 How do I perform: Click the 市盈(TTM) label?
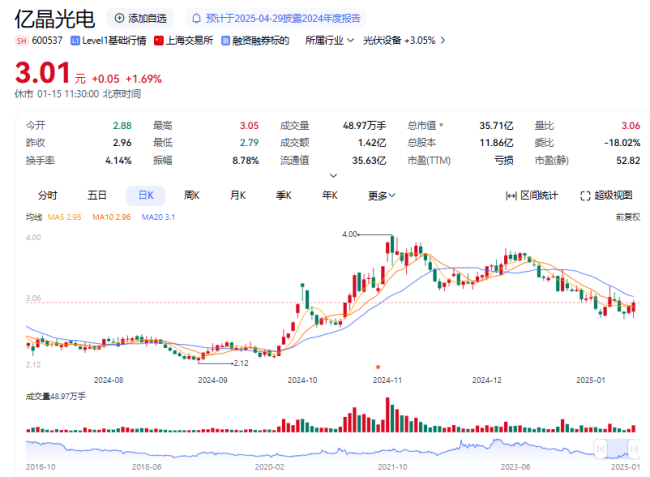[429, 160]
